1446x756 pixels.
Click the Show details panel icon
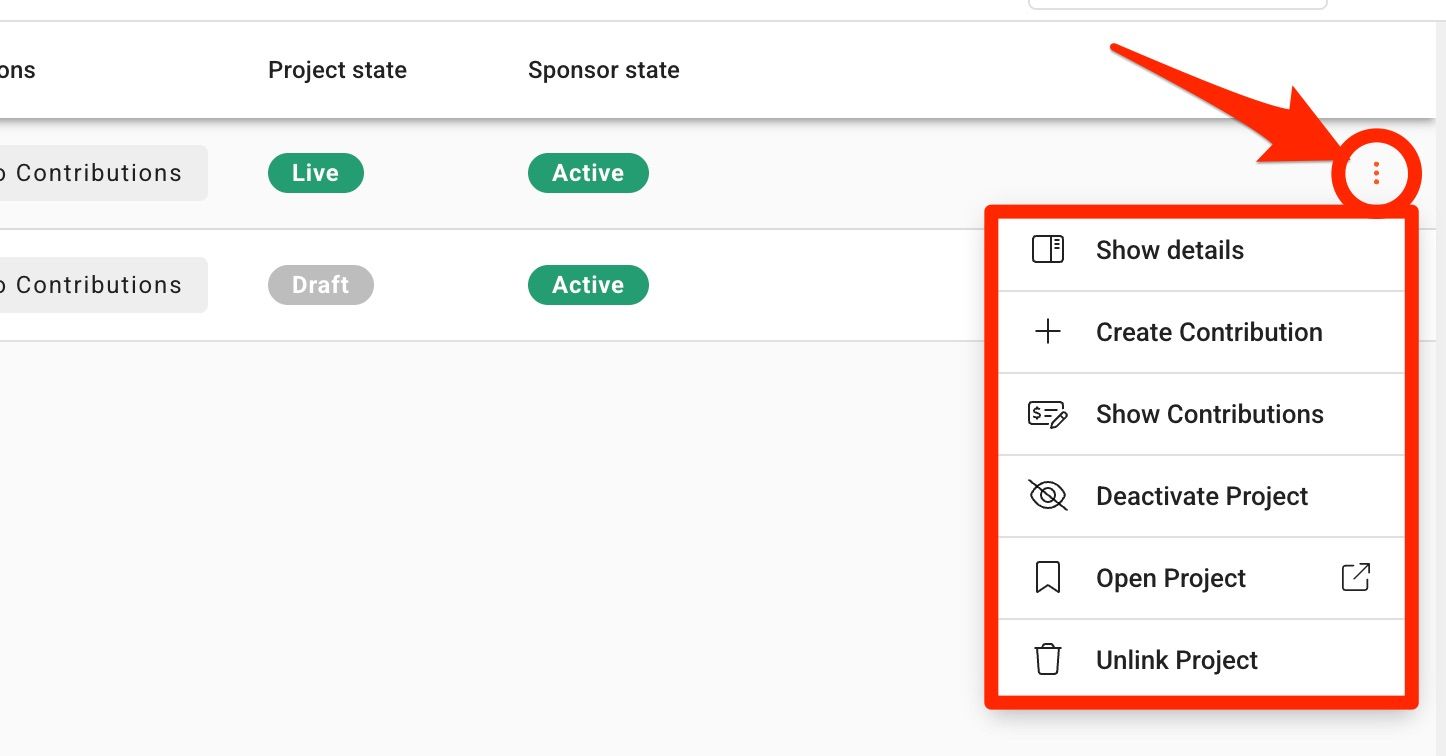1047,249
